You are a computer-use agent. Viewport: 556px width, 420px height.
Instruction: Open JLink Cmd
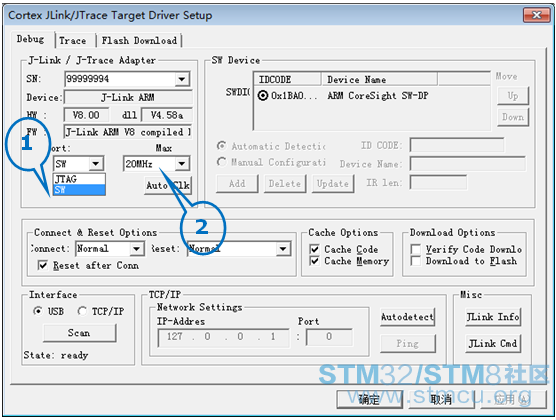click(x=493, y=344)
